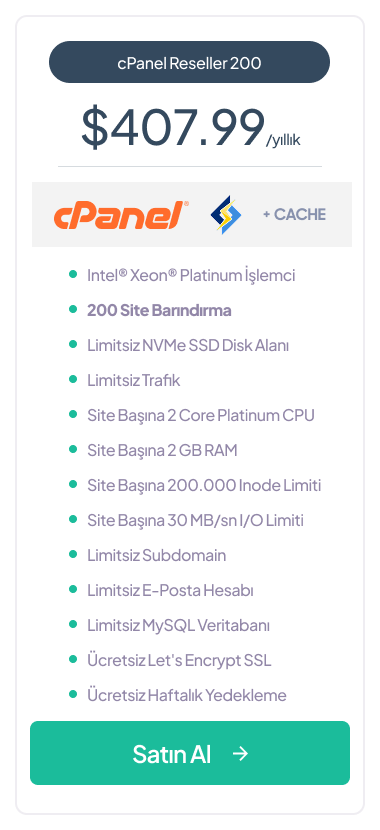Click Site Başına 2 Core Platinum CPU
This screenshot has height=830, width=380.
point(201,415)
